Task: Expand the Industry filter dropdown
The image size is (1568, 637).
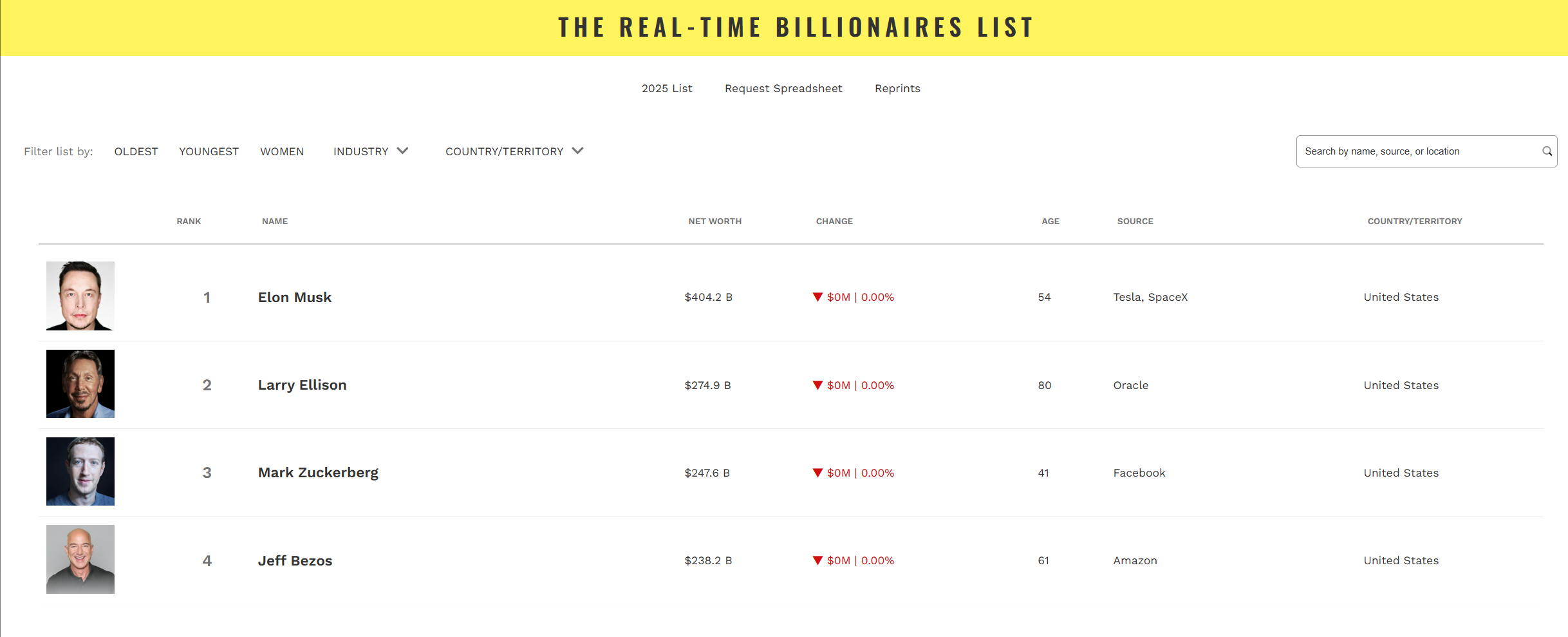Action: pyautogui.click(x=371, y=151)
